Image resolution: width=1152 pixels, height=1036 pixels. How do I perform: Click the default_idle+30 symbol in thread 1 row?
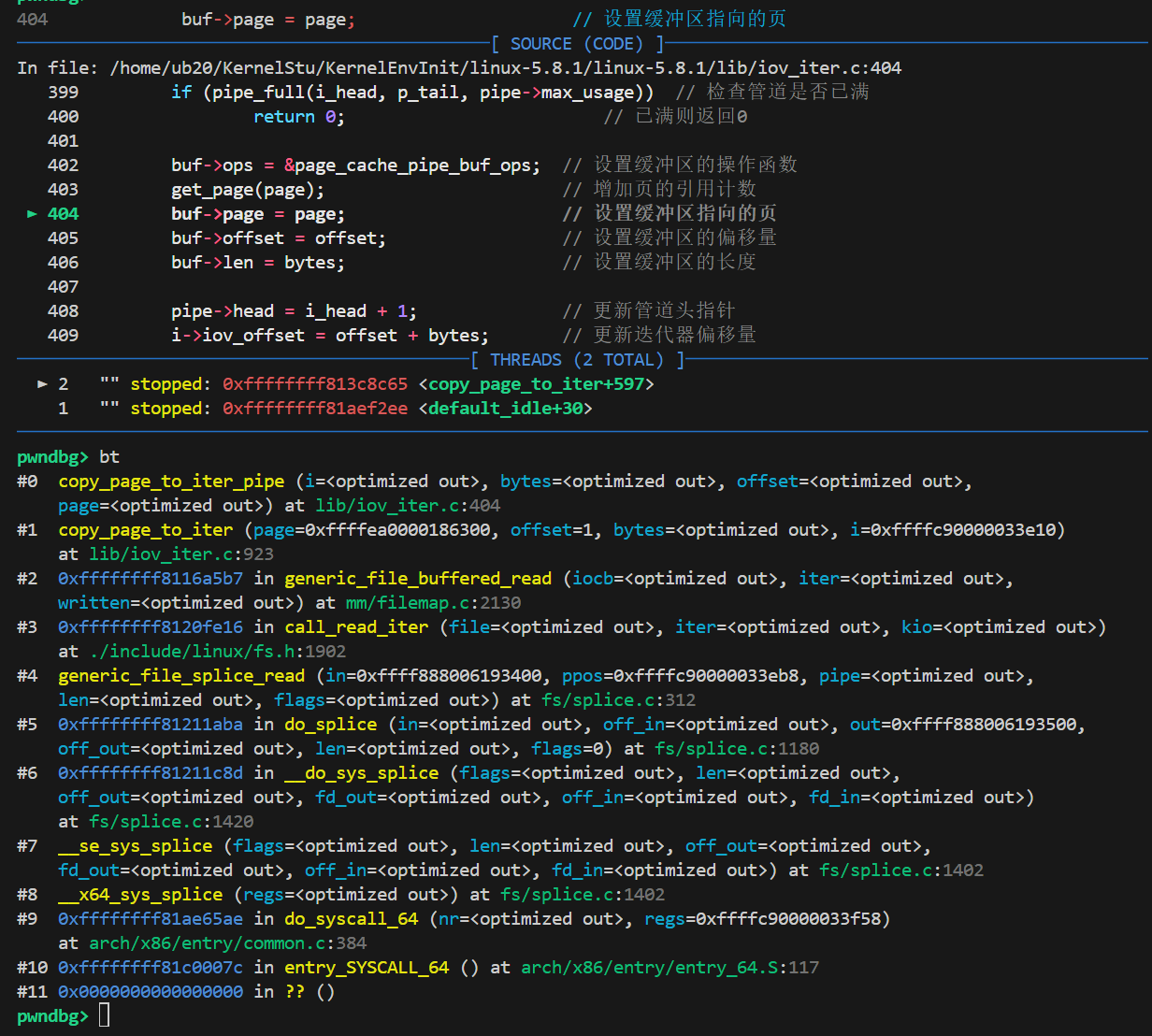click(x=511, y=409)
